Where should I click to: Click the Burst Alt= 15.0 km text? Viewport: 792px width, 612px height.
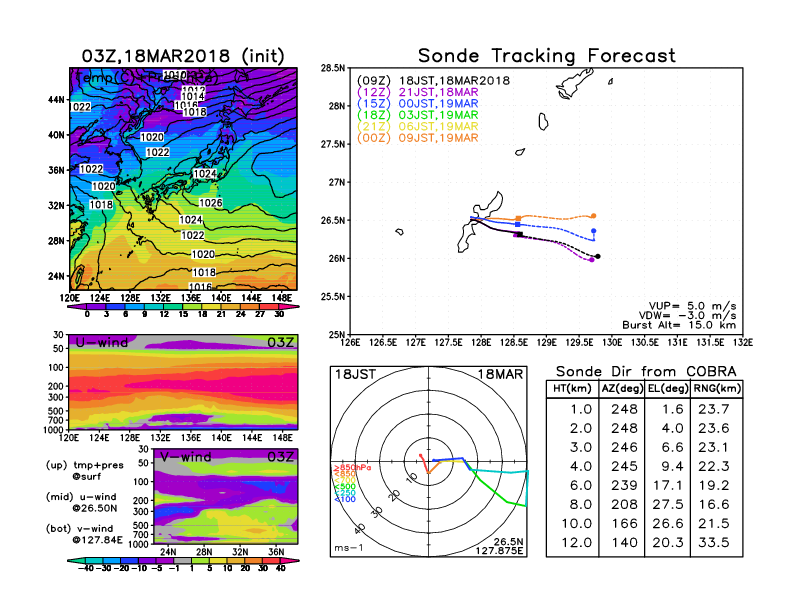[x=686, y=326]
